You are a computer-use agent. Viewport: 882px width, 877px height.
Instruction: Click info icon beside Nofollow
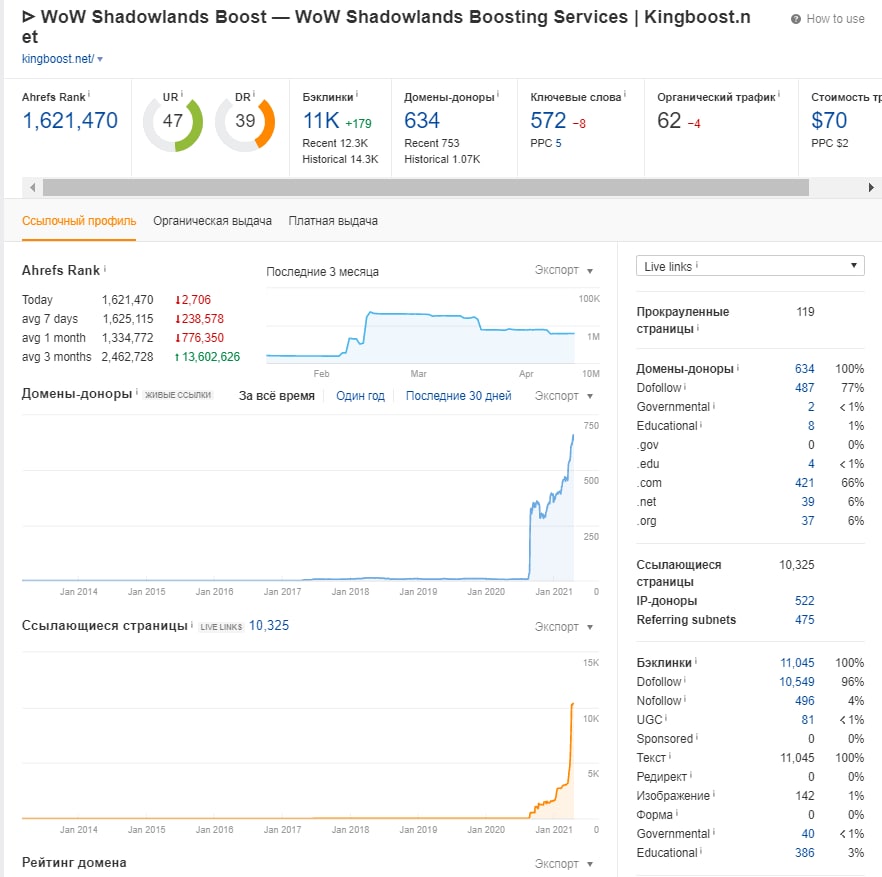click(x=685, y=699)
